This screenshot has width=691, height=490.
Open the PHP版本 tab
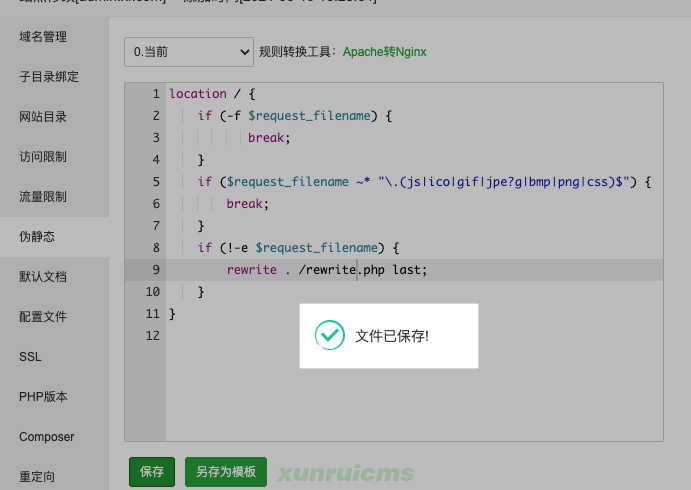tap(43, 397)
